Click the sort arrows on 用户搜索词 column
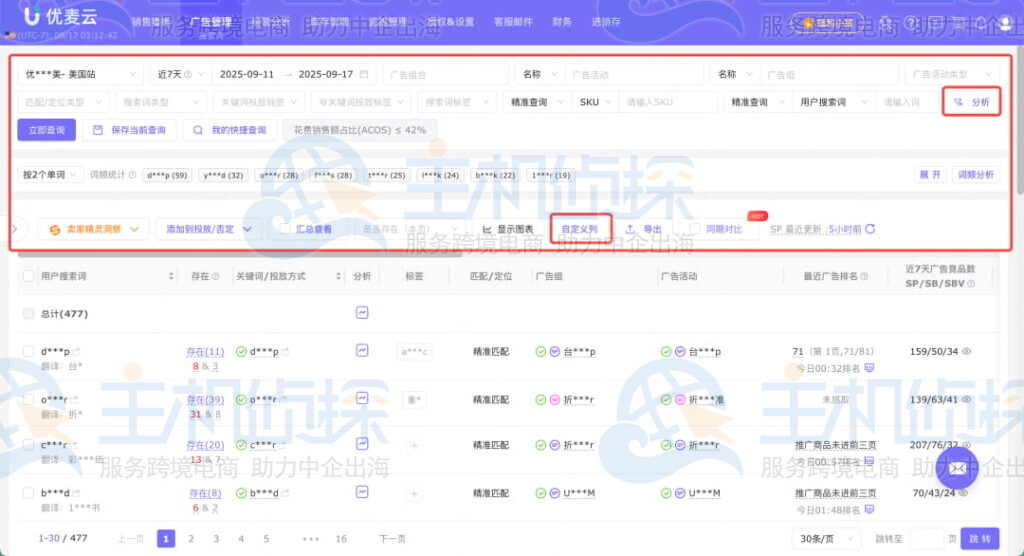This screenshot has height=556, width=1024. pyautogui.click(x=171, y=276)
